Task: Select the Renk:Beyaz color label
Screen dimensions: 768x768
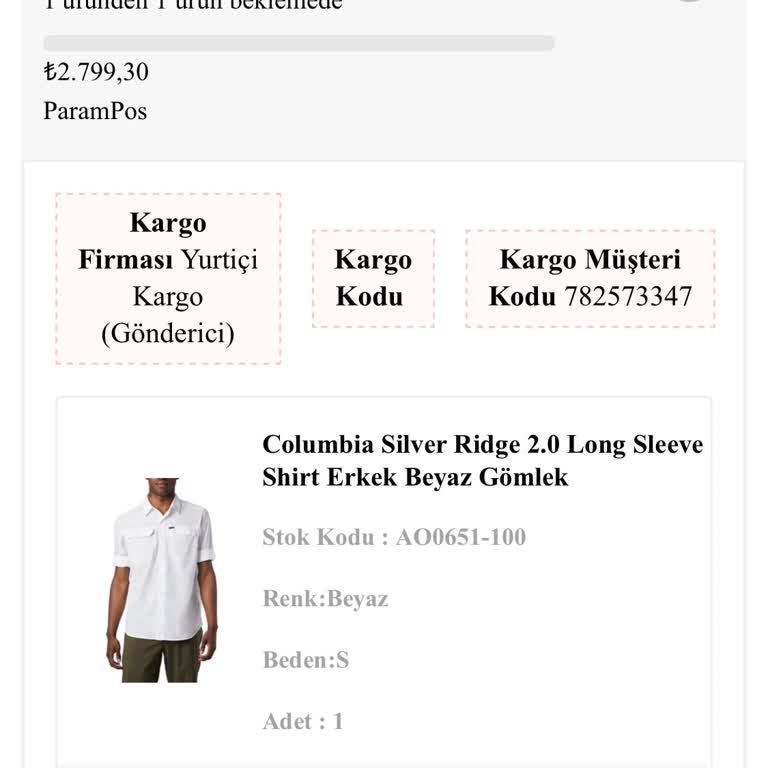Action: pos(325,599)
